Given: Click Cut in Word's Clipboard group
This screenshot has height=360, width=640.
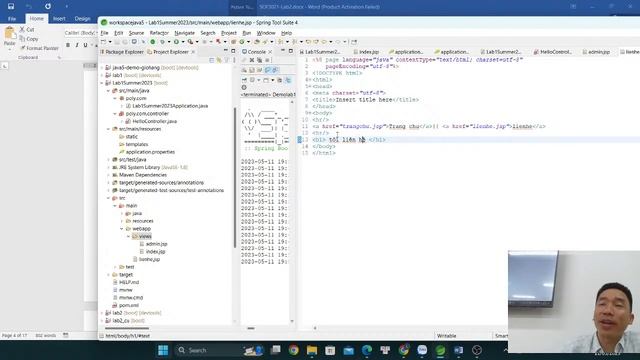Looking at the screenshot, I should (27, 29).
